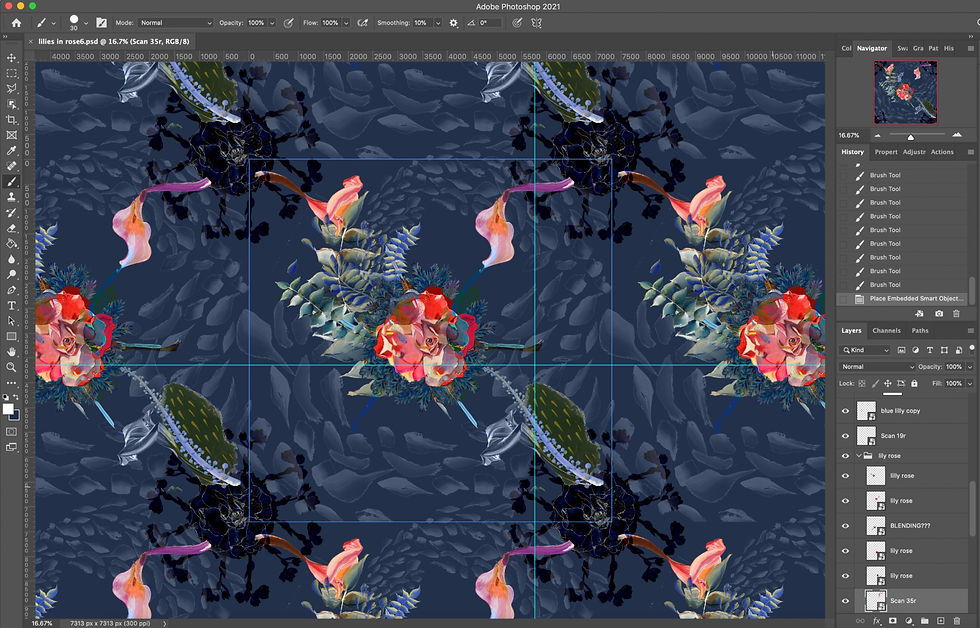Viewport: 980px width, 628px height.
Task: Open the layer filter Kind dropdown
Action: [x=866, y=350]
